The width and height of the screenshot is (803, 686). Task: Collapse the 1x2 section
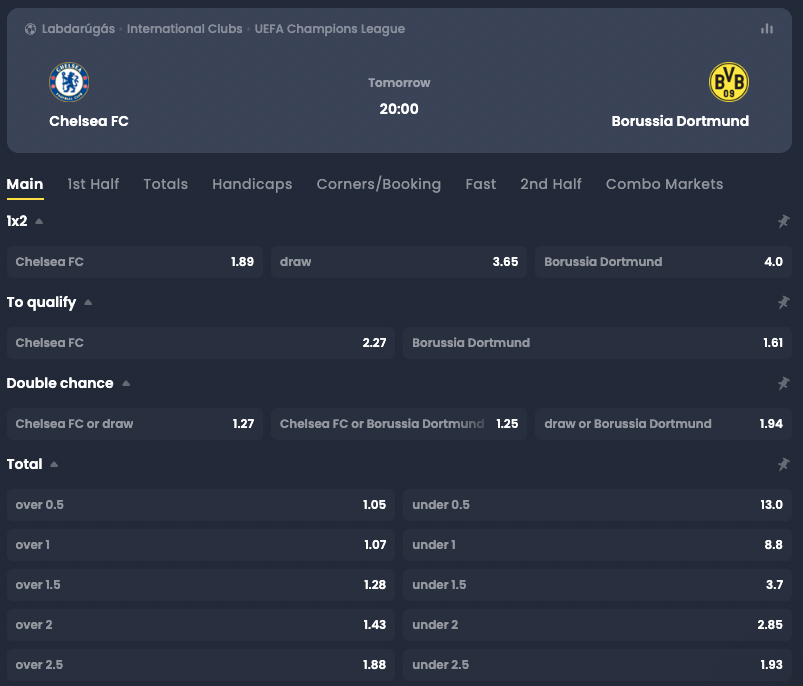(x=39, y=221)
